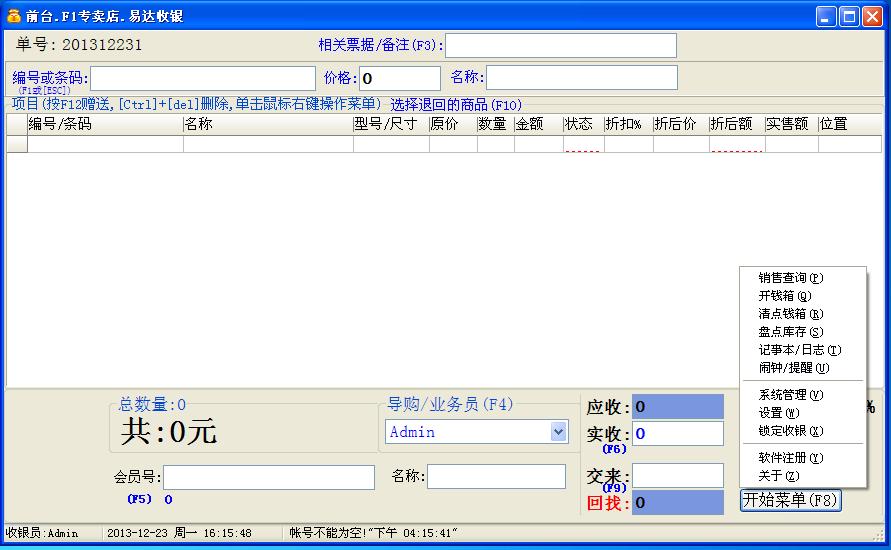Open 闹钟/提醒 menu option
Viewport: 891px width, 550px height.
coord(793,368)
